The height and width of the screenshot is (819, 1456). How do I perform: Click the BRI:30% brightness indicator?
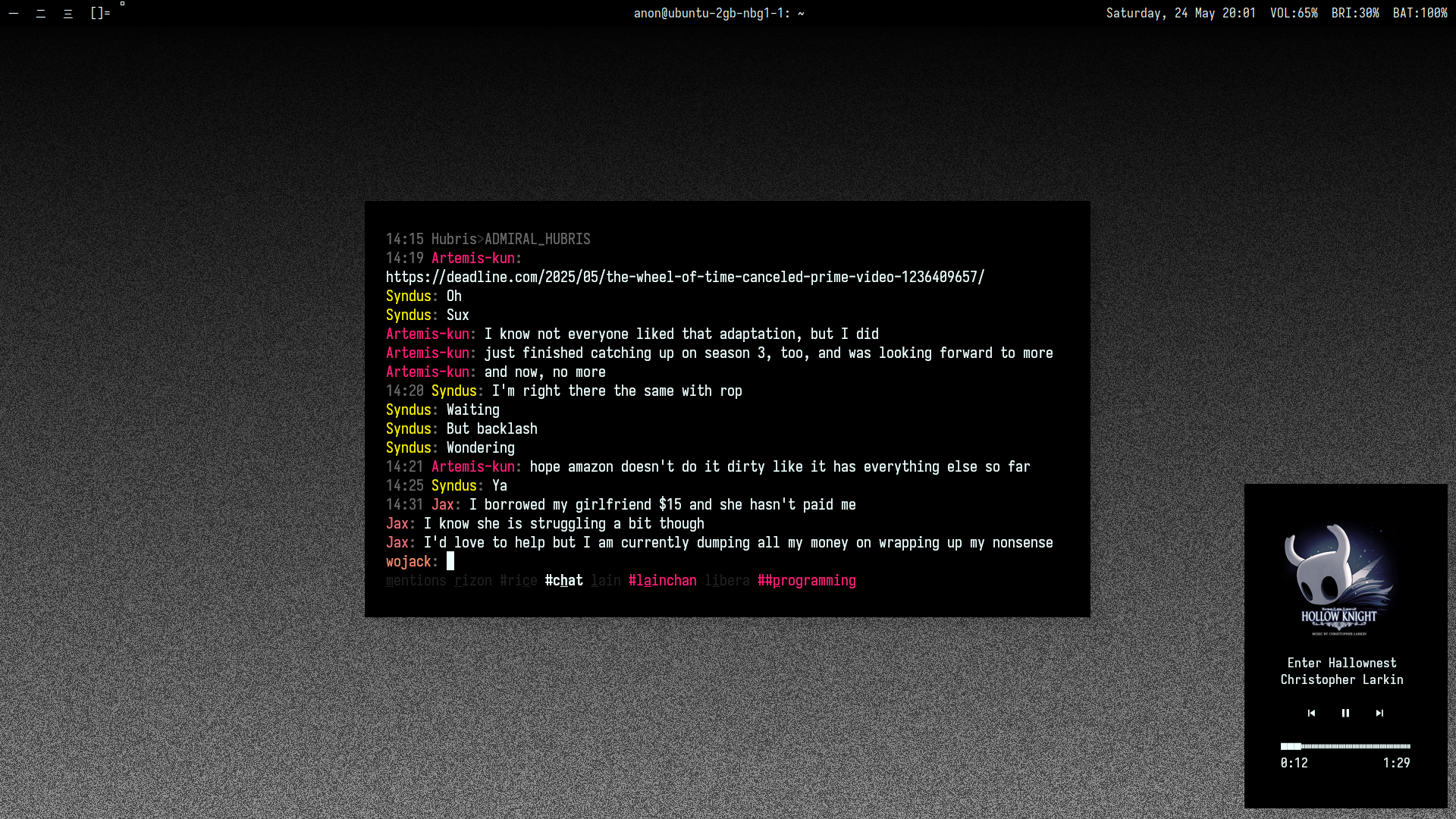(1355, 13)
